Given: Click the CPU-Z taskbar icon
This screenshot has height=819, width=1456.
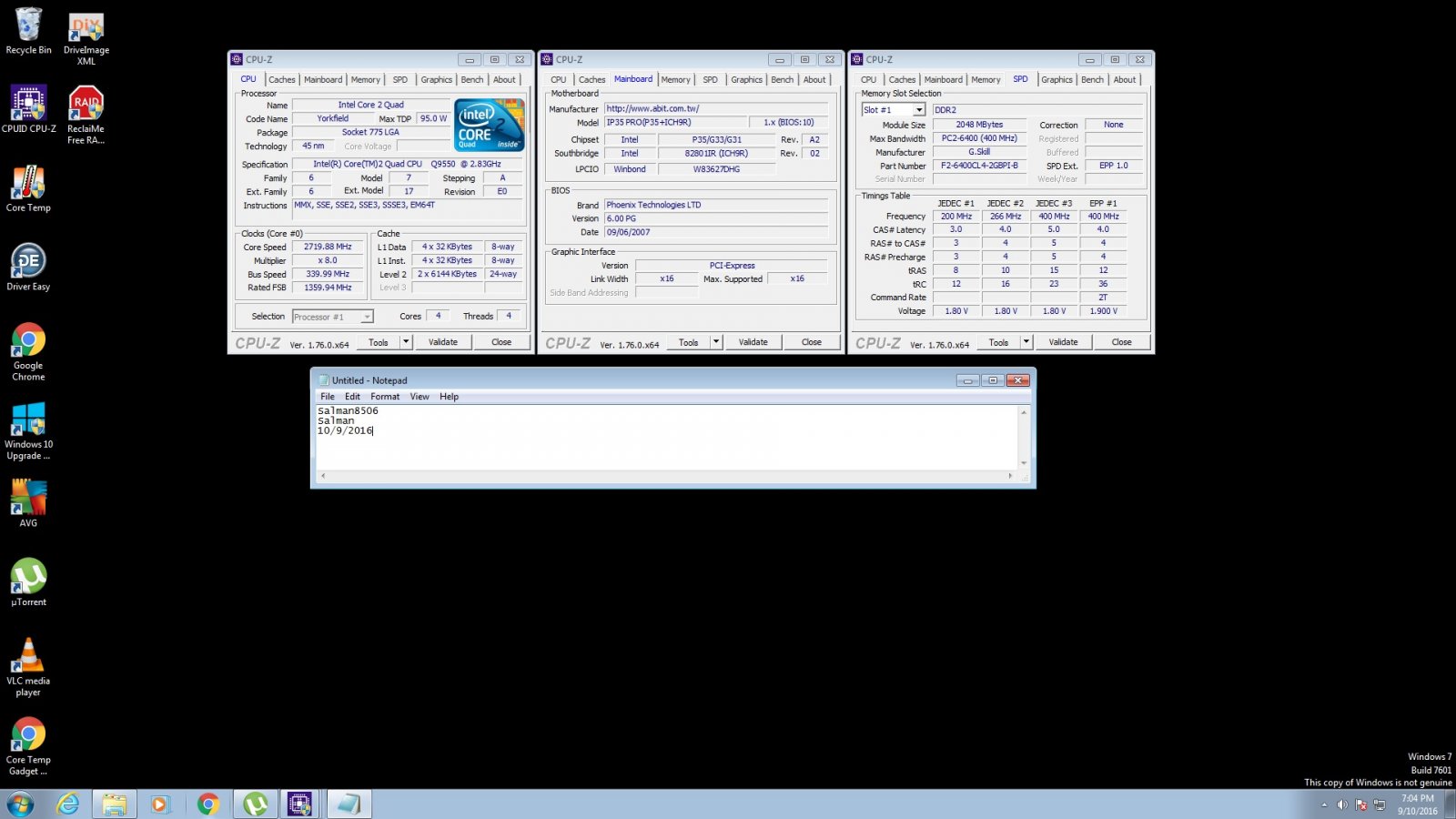Looking at the screenshot, I should 299,804.
